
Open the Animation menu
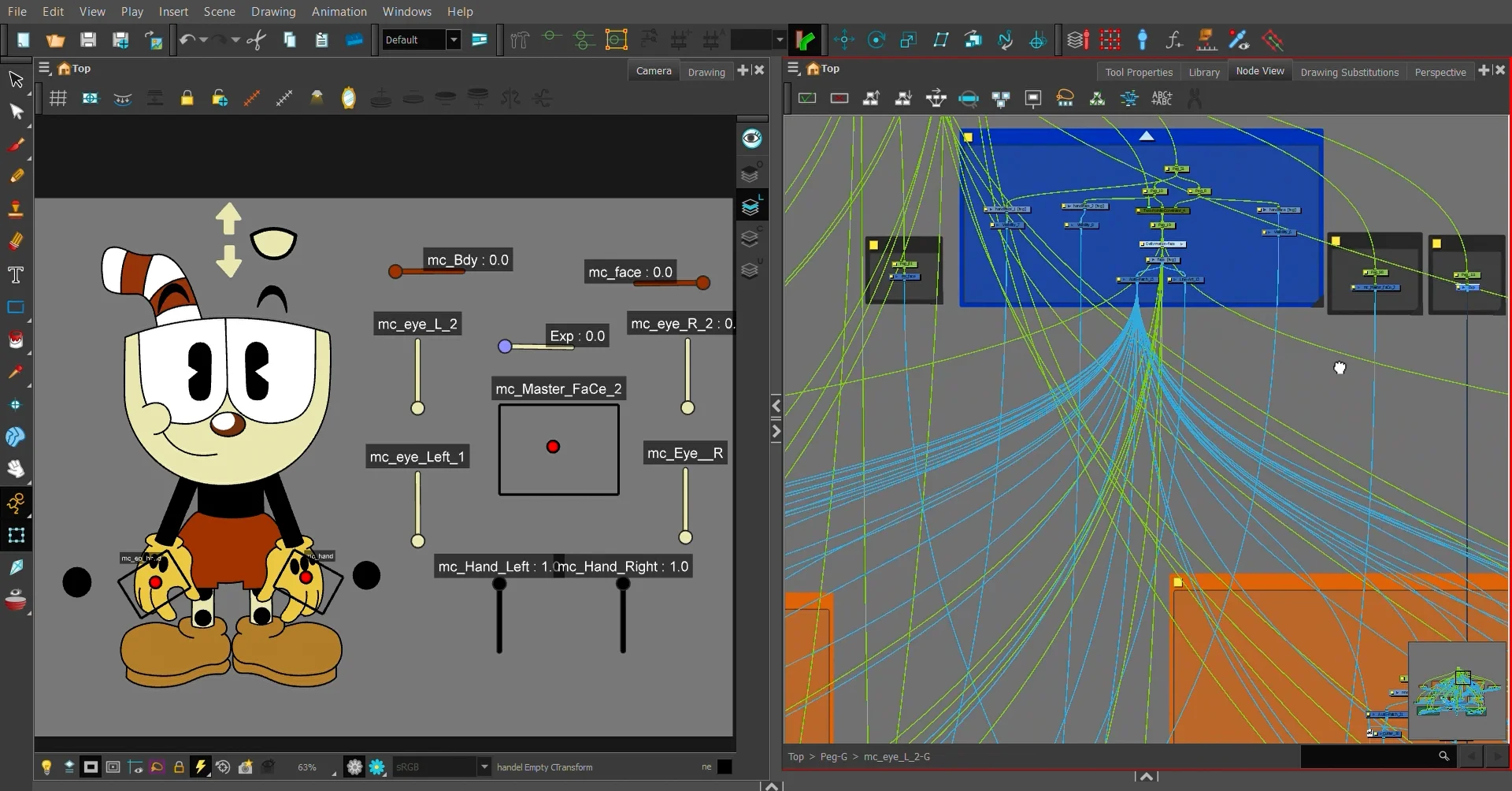coord(339,12)
